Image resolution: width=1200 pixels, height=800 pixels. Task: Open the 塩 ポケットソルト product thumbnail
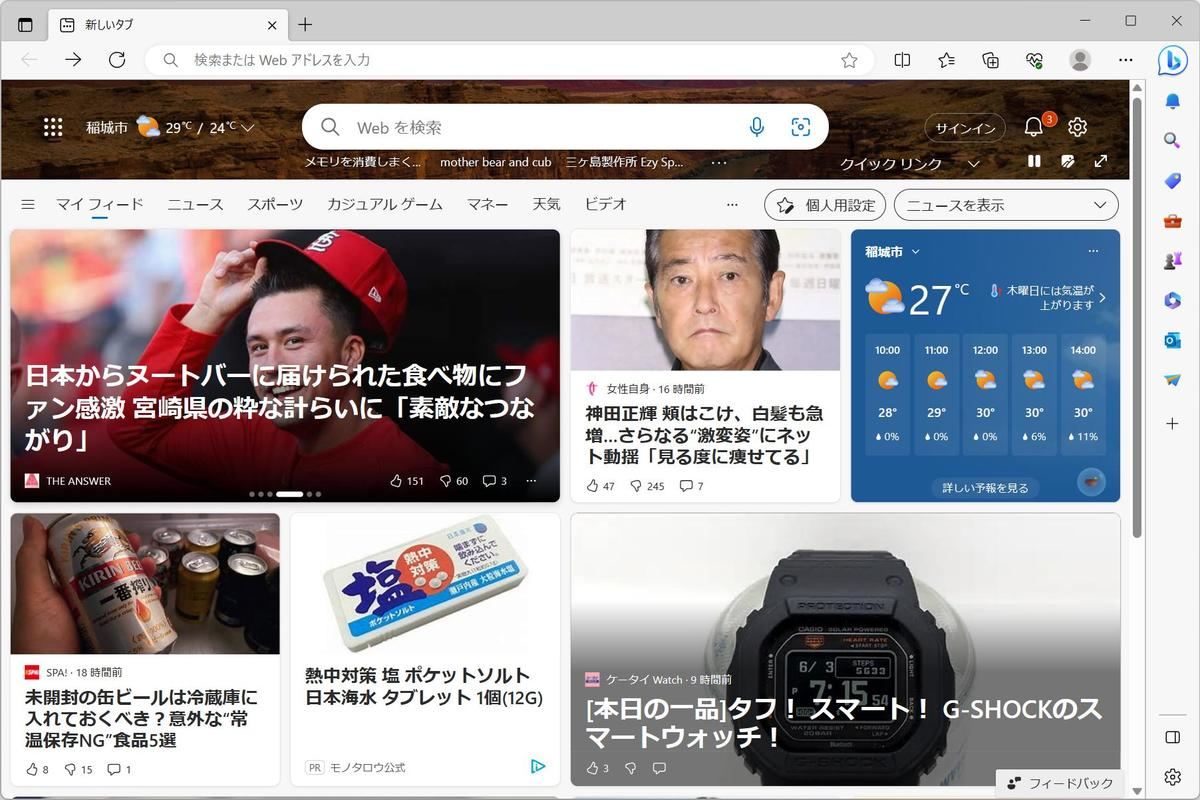tap(425, 584)
